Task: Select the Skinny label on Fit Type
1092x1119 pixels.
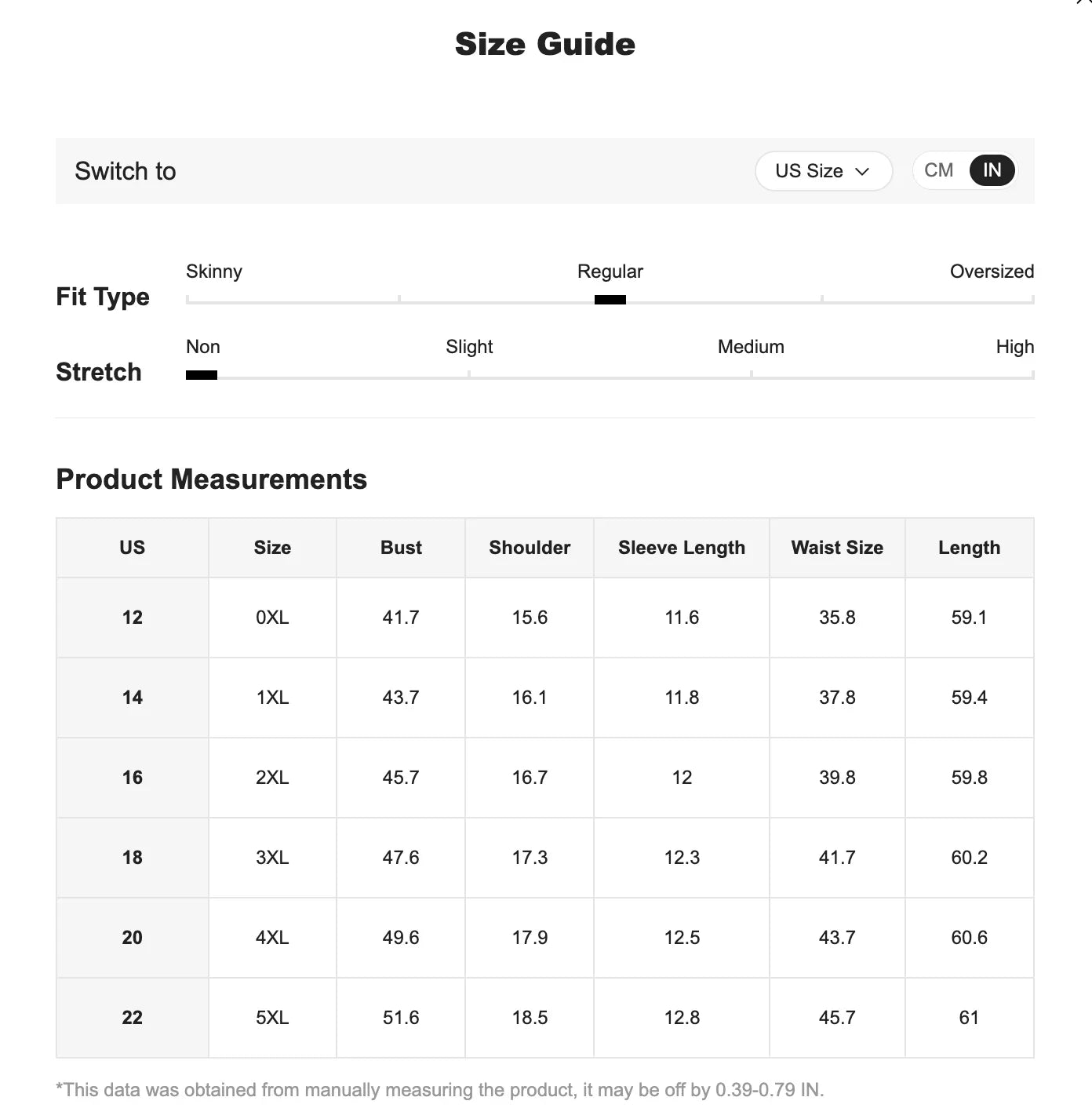Action: (213, 272)
